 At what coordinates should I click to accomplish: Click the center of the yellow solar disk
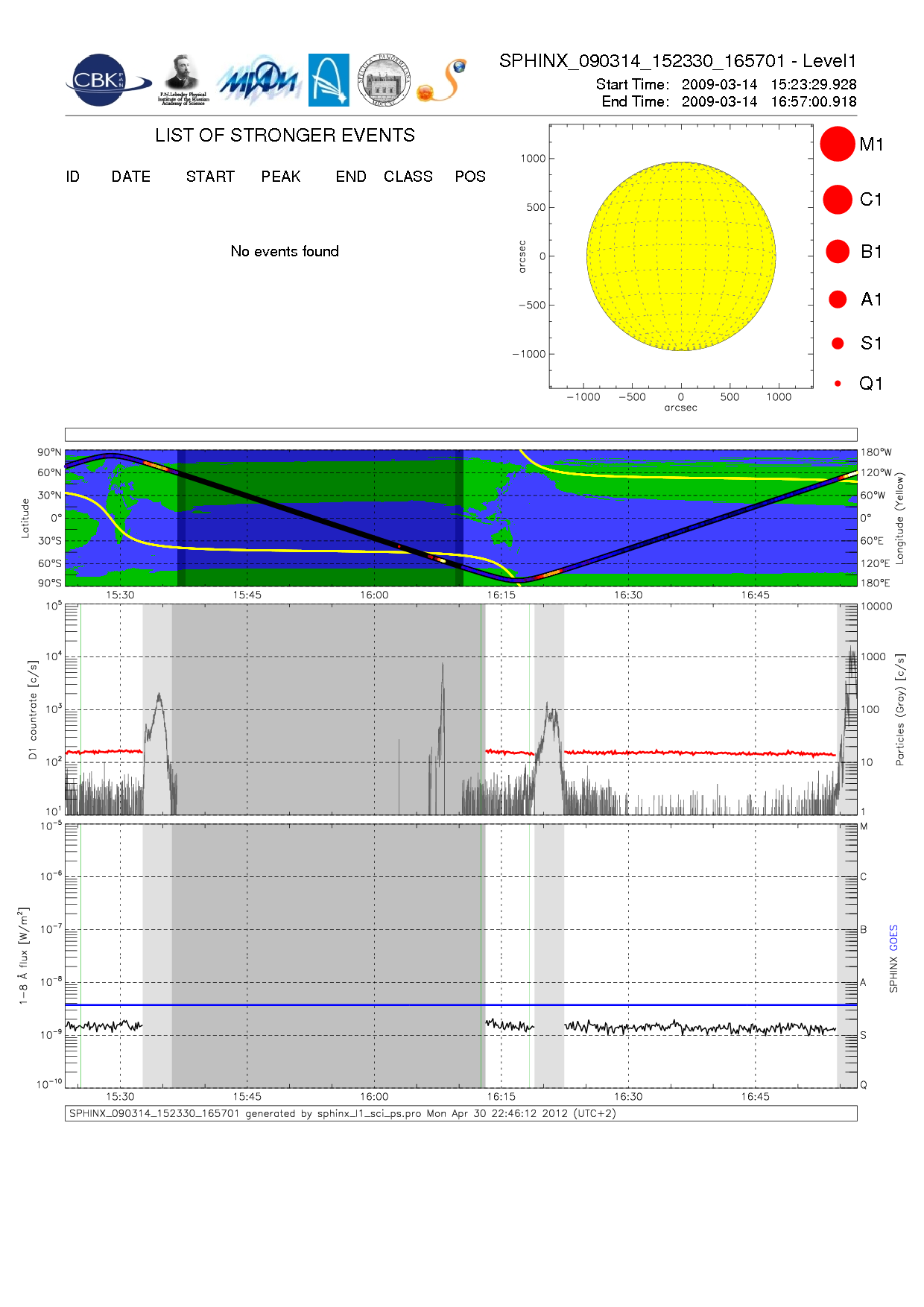pos(681,256)
